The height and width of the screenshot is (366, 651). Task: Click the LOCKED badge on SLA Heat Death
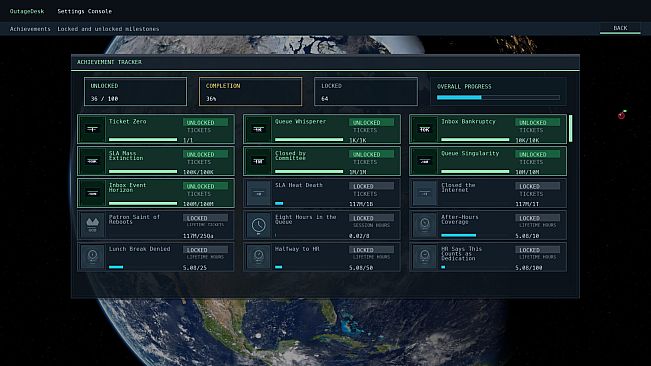point(371,186)
